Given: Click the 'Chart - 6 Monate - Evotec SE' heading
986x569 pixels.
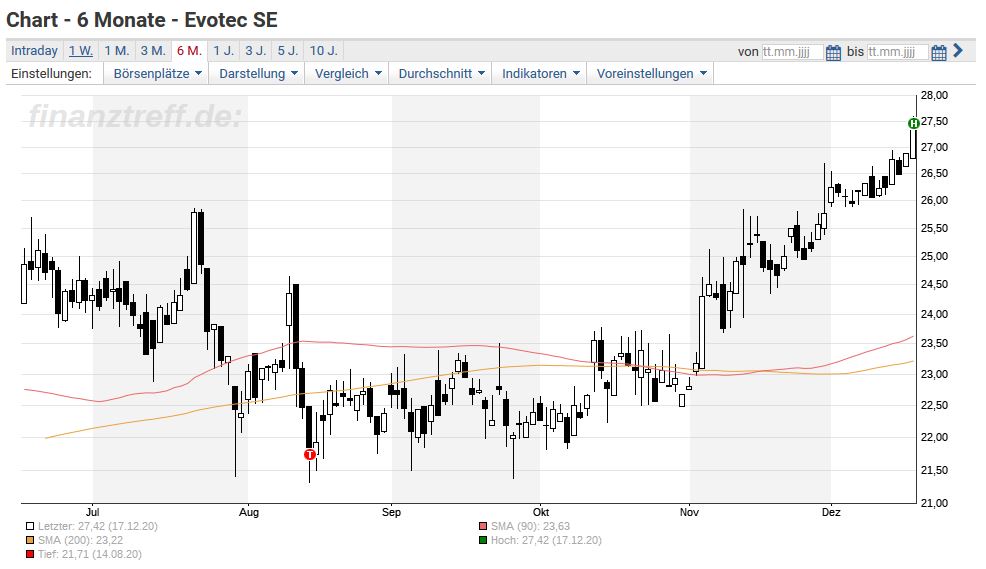Looking at the screenshot, I should [x=141, y=19].
